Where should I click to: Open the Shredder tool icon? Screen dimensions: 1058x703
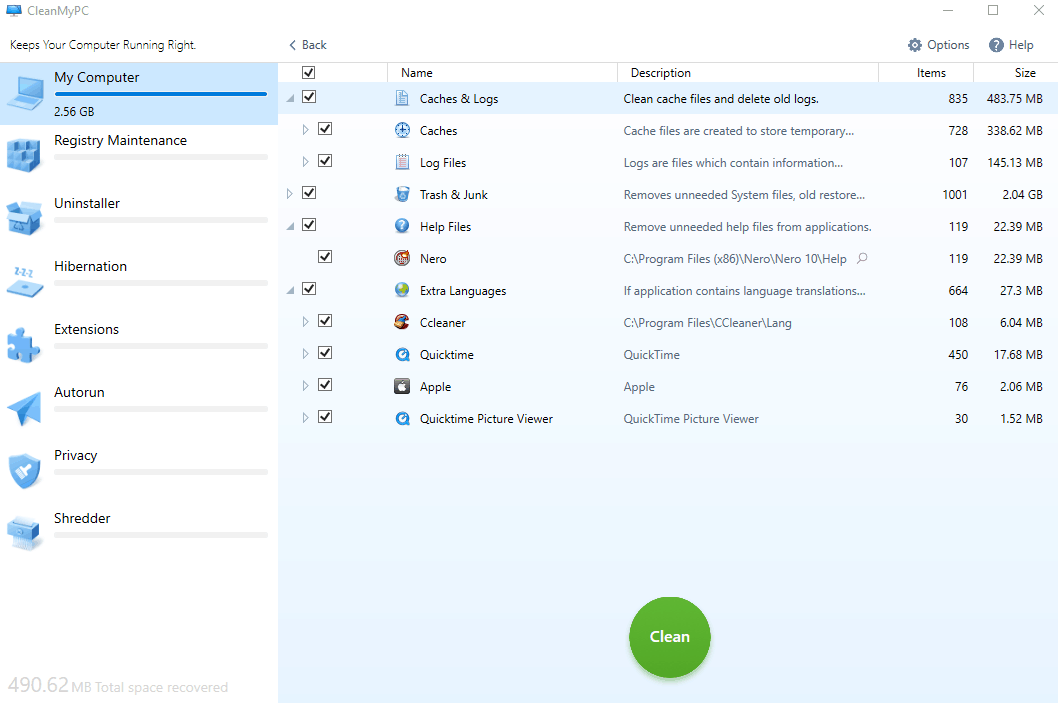point(24,533)
